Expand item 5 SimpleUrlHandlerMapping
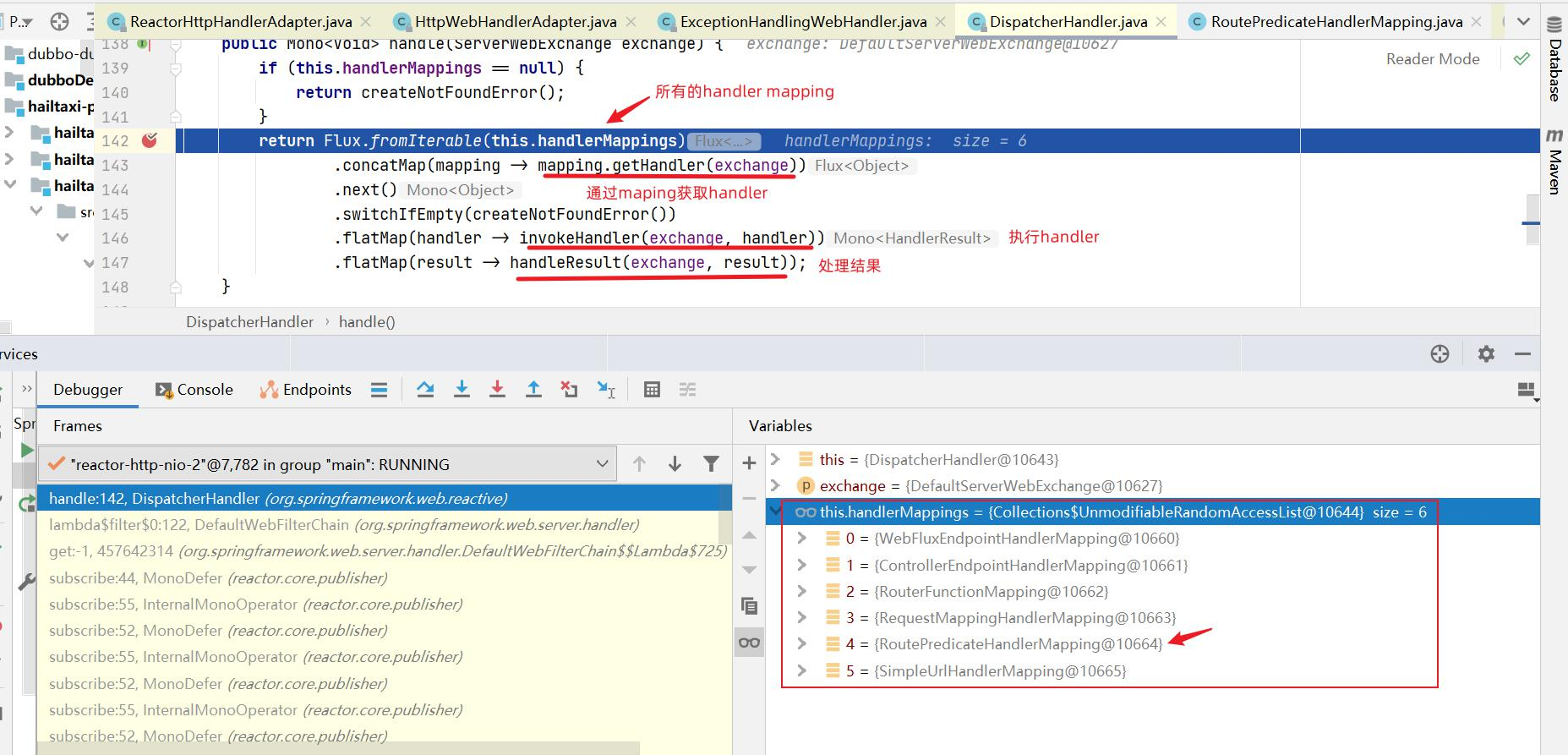The image size is (1568, 755). (802, 670)
